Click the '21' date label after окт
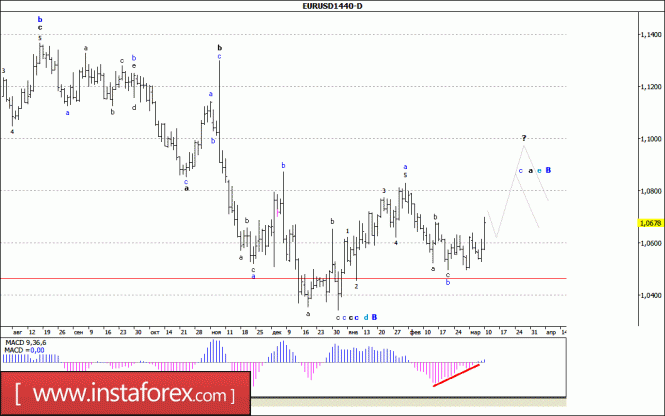The width and height of the screenshot is (665, 416). tap(184, 332)
